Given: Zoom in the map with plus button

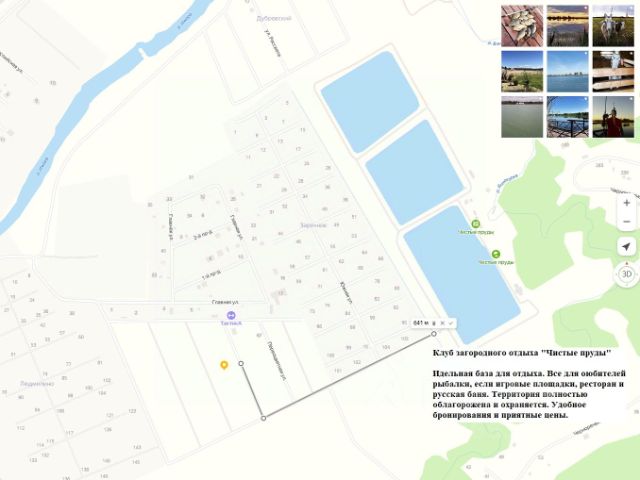Looking at the screenshot, I should [x=626, y=202].
